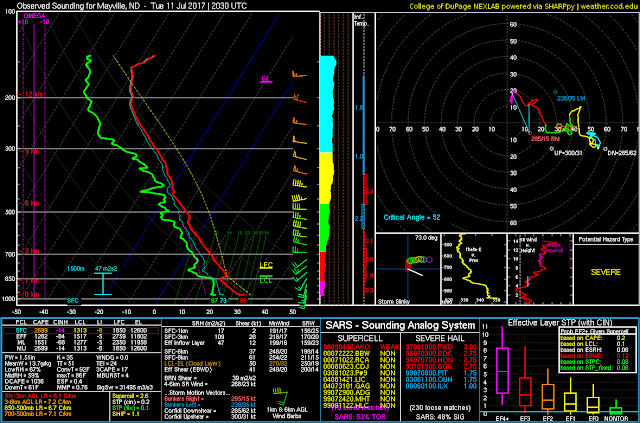Click the sounding title 'Observed Sounding for Mayville, ND'
640x423 pixels.
click(x=77, y=6)
